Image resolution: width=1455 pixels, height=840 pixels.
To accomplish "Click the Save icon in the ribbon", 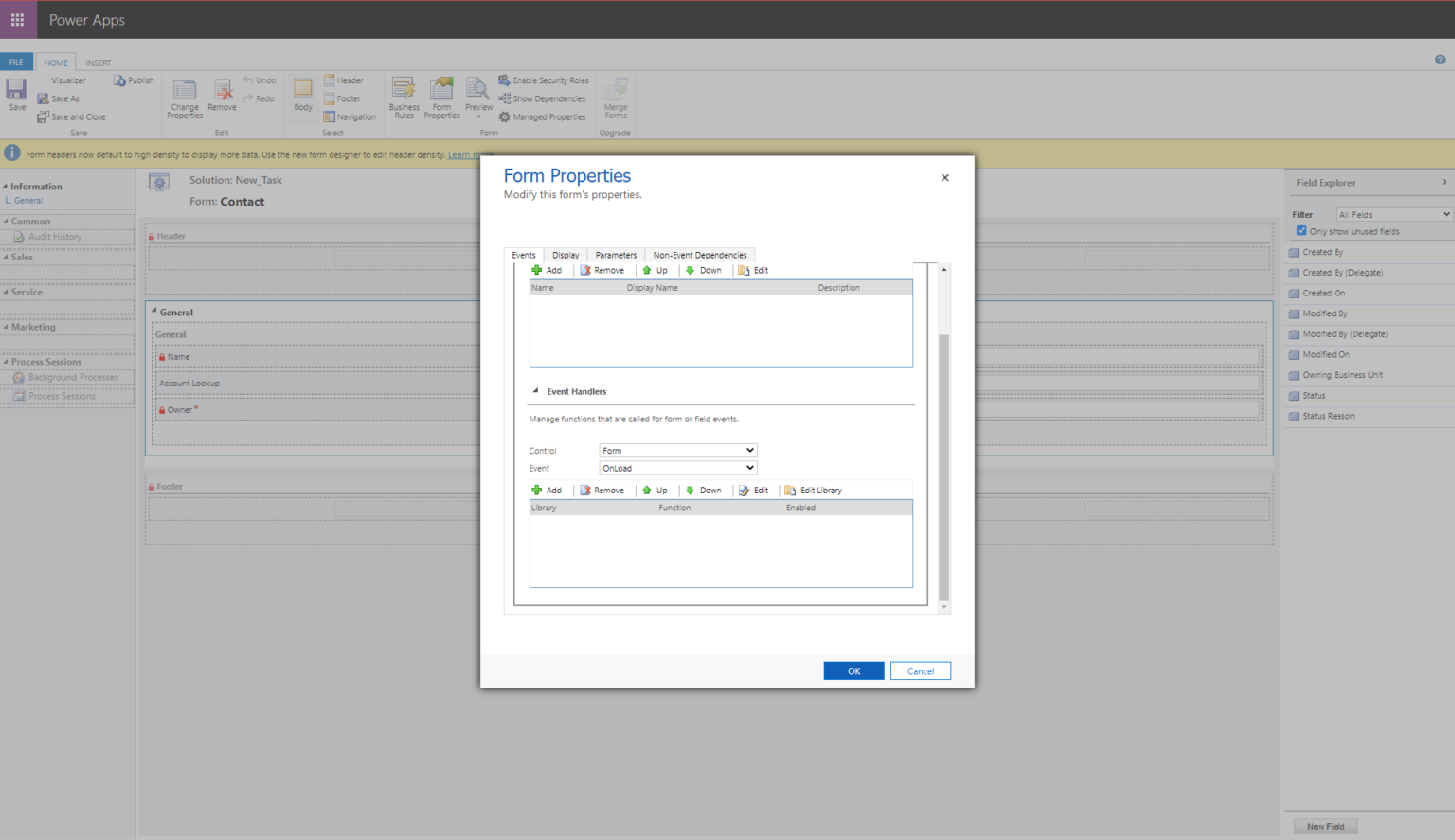I will 15,95.
